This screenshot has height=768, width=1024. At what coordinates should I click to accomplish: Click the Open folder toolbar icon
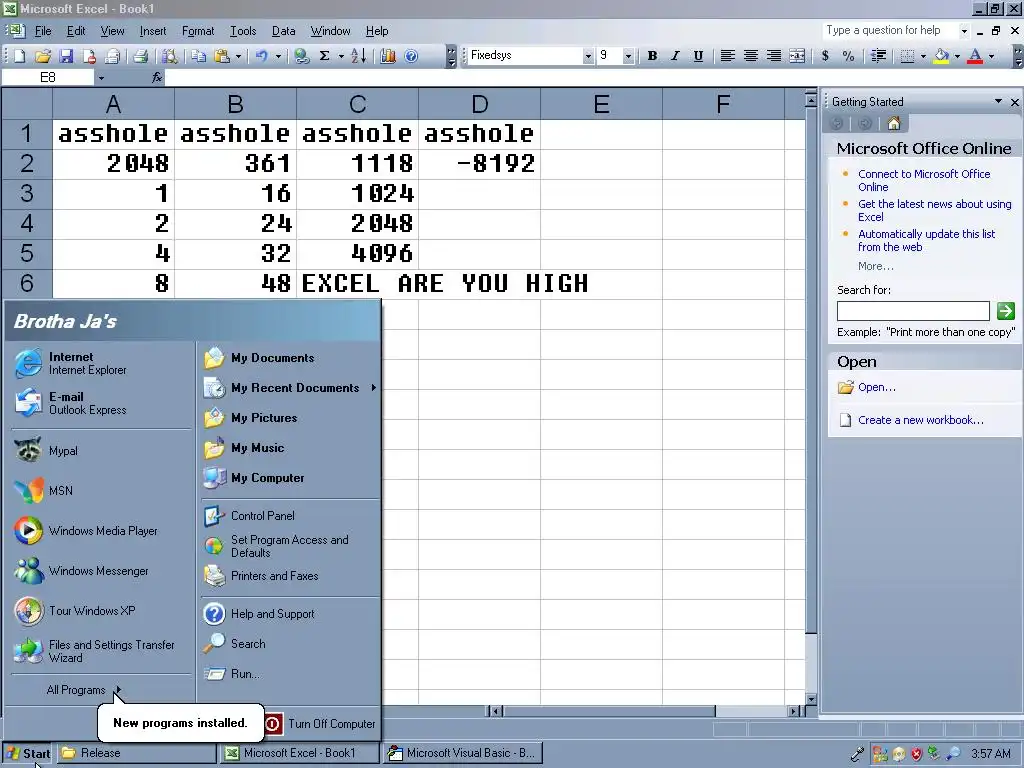coord(42,56)
